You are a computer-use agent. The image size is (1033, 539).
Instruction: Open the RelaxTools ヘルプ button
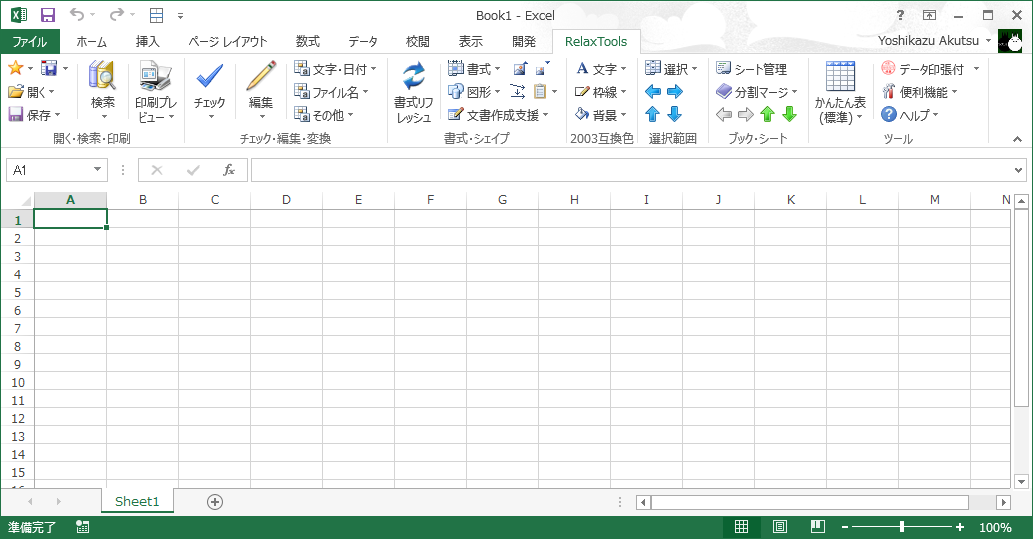[x=910, y=115]
